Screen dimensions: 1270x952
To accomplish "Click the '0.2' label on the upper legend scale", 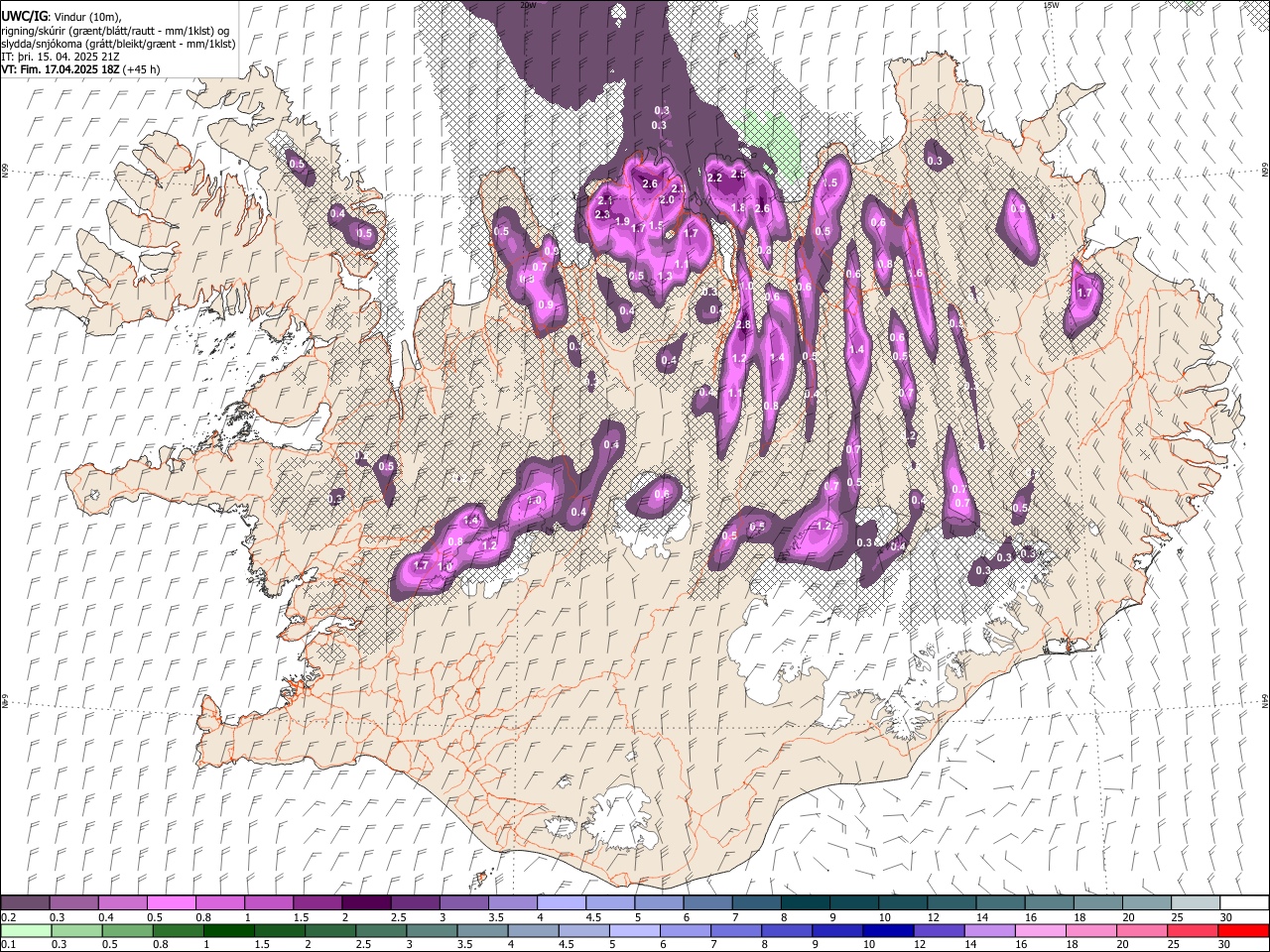I will pyautogui.click(x=8, y=917).
